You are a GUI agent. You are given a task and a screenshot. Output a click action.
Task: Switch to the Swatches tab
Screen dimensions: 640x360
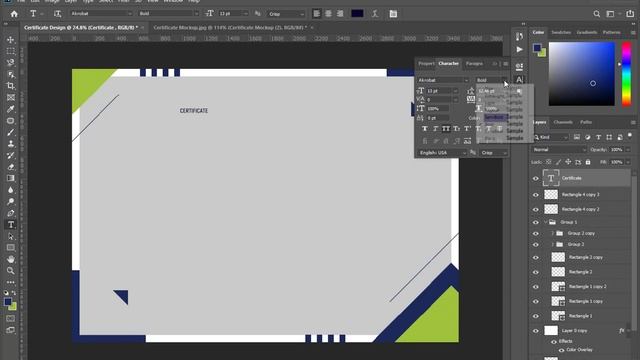561,32
